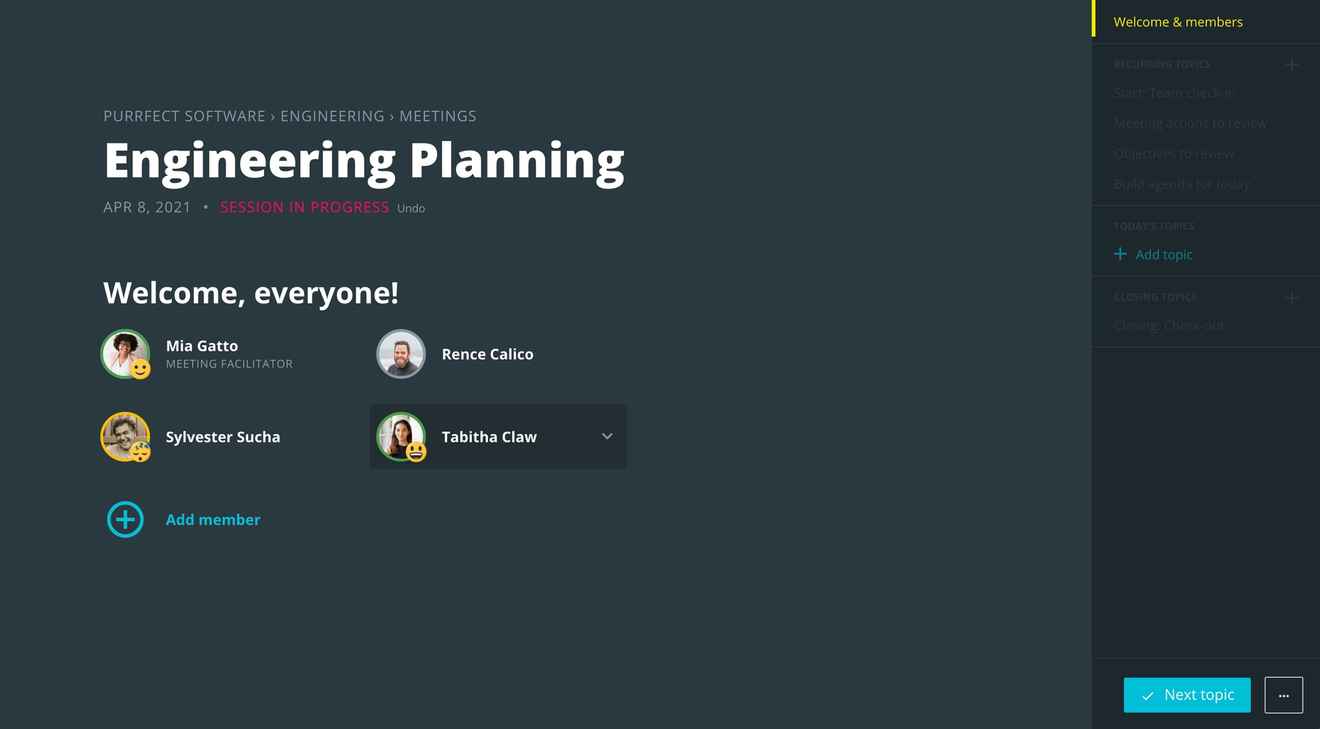Click Tabitha Claw's grinning mood emoji

click(x=416, y=452)
